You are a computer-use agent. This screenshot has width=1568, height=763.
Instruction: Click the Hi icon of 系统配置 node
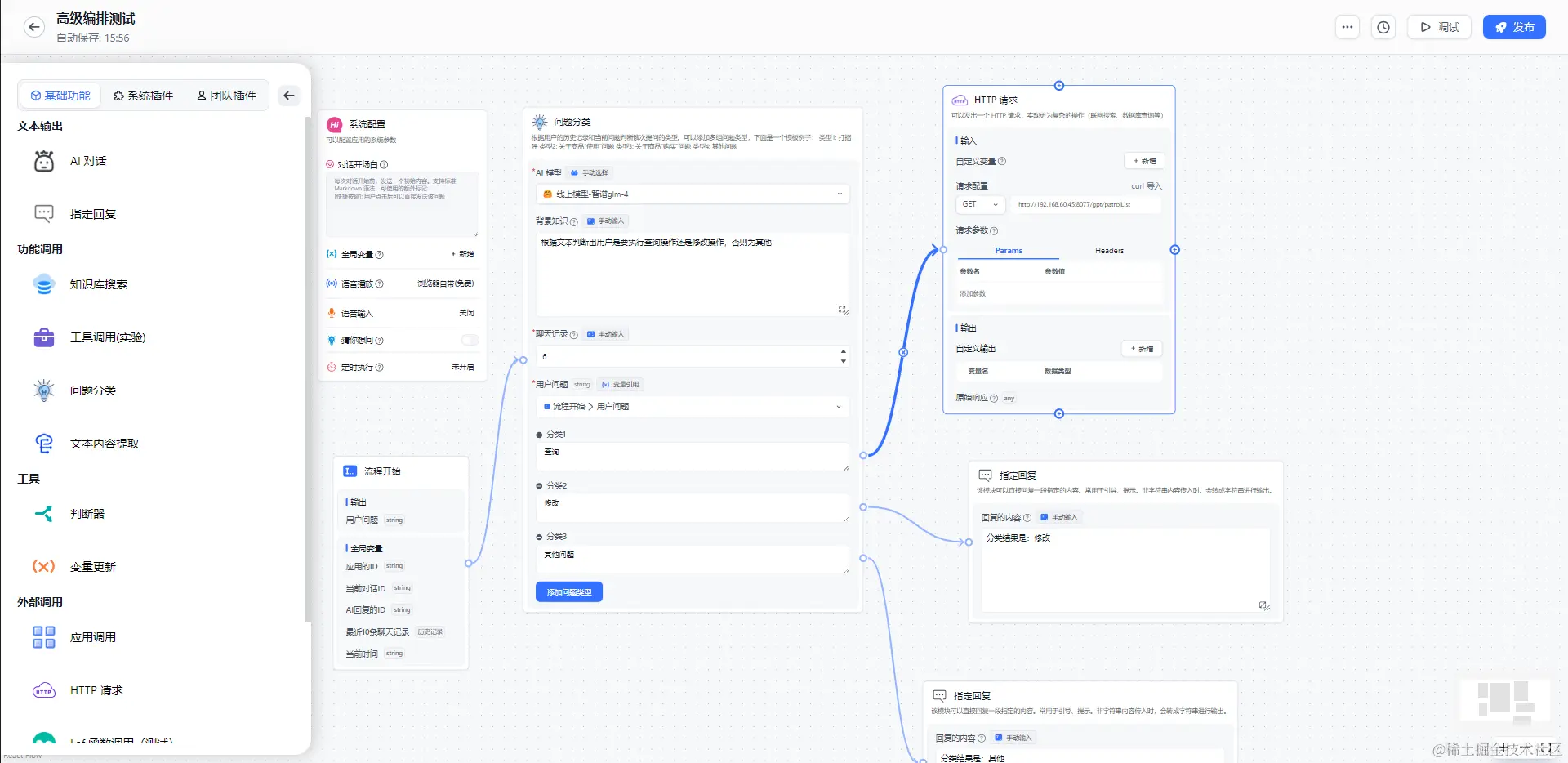(x=334, y=124)
